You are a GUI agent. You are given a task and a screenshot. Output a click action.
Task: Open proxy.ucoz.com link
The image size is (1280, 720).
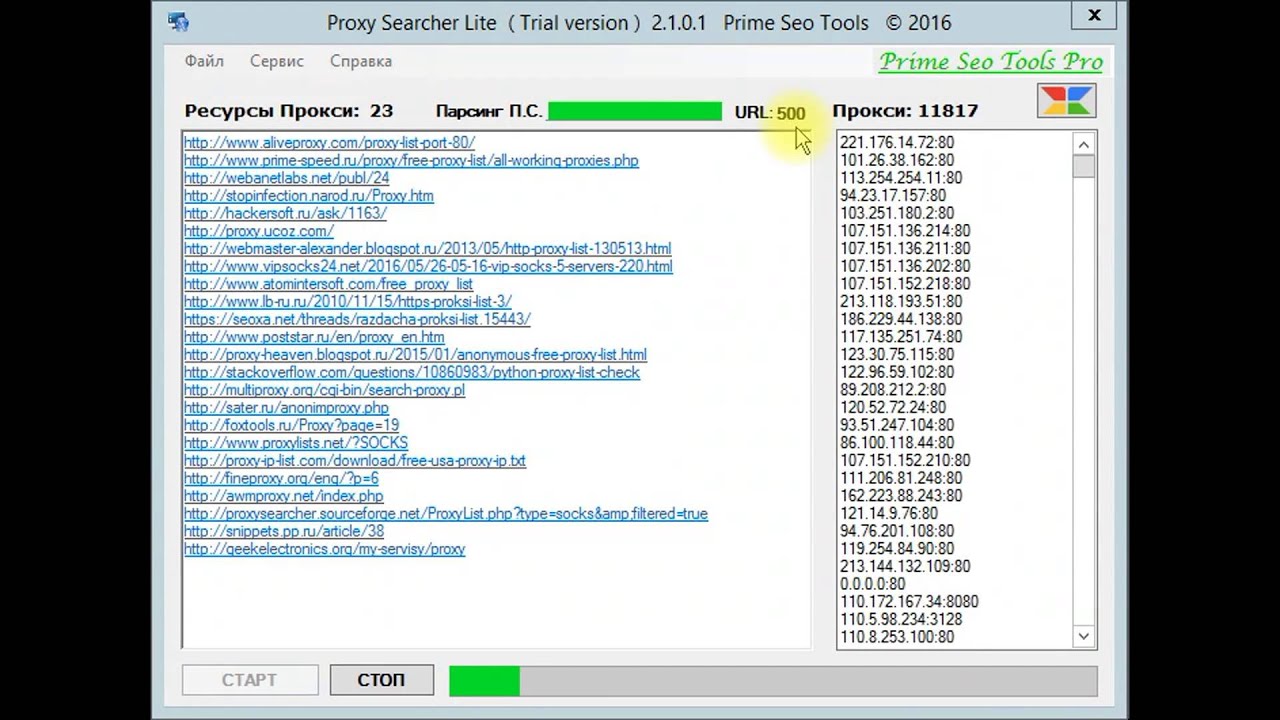(x=259, y=231)
